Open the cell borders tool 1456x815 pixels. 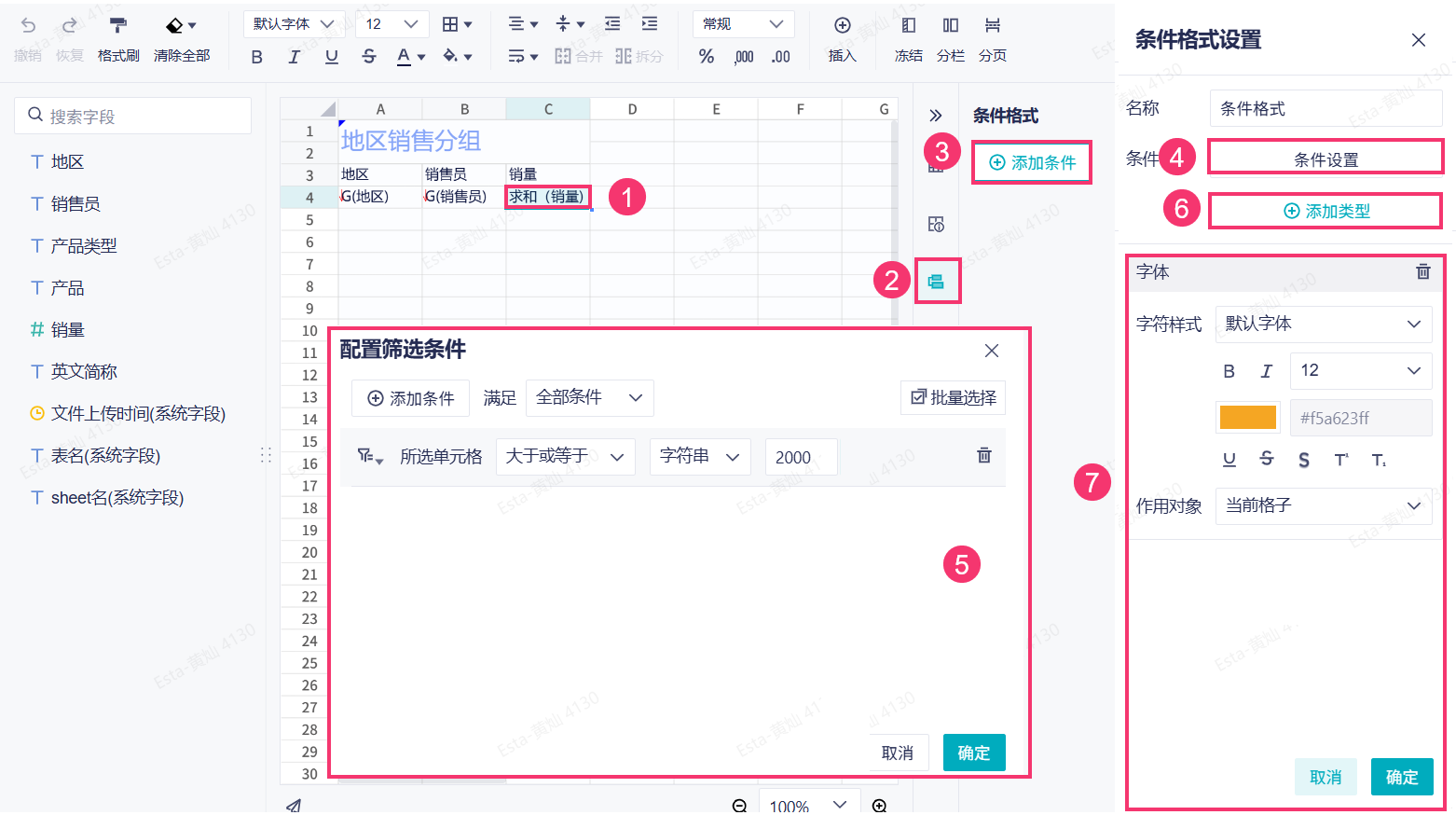point(457,24)
